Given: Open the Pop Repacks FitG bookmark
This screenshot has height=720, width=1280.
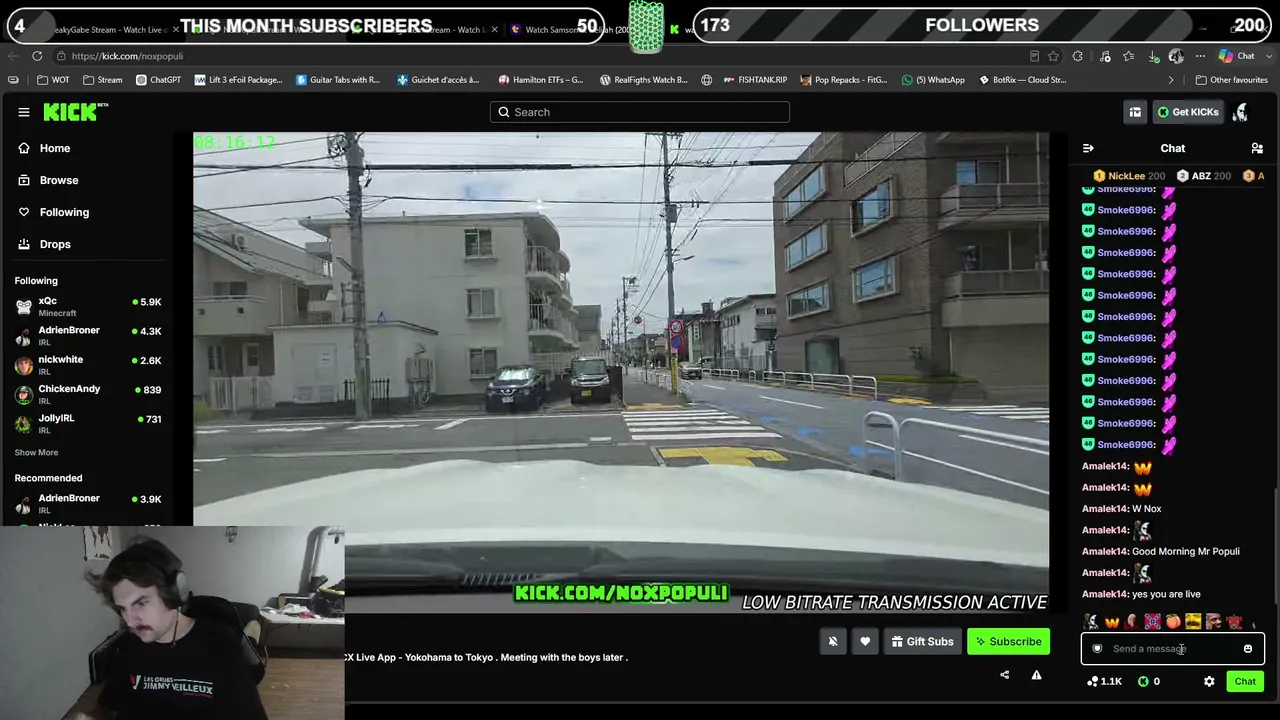Looking at the screenshot, I should pos(842,80).
